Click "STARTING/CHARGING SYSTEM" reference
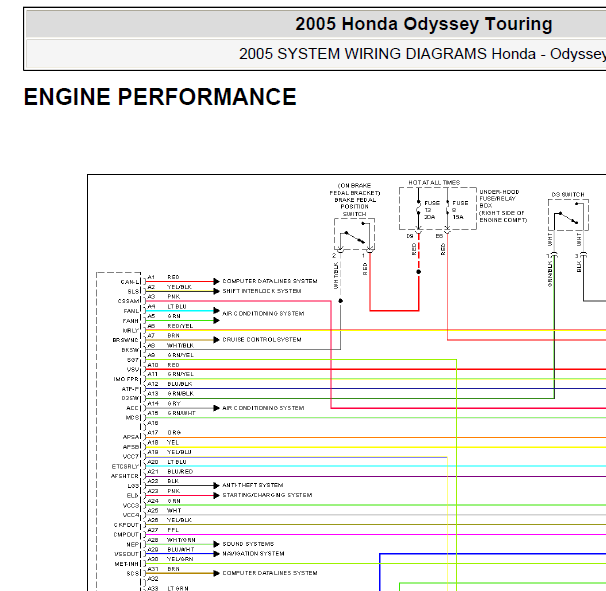Viewport: 606px width, 591px height. pyautogui.click(x=267, y=495)
